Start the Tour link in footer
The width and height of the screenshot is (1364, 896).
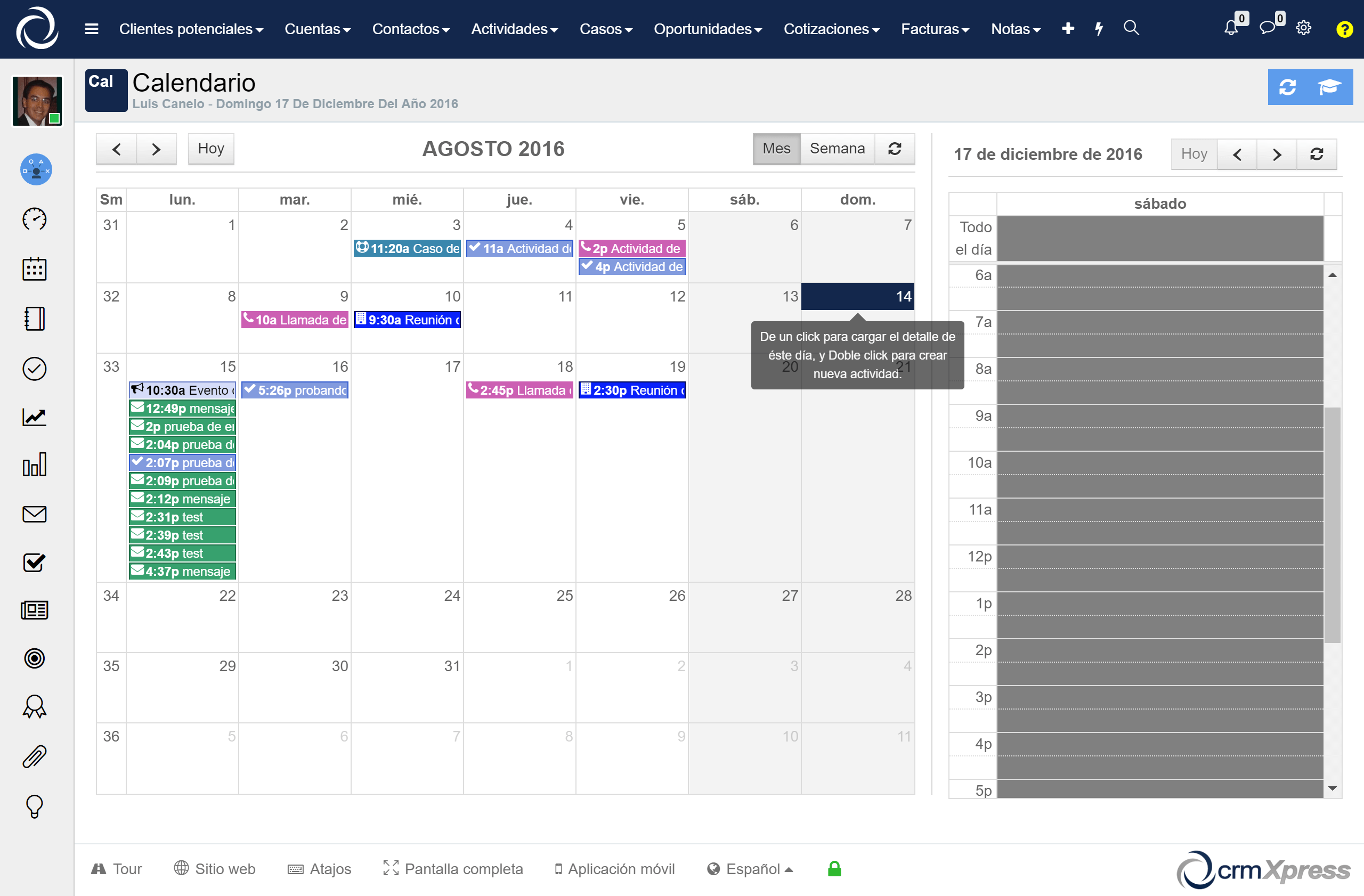click(117, 869)
